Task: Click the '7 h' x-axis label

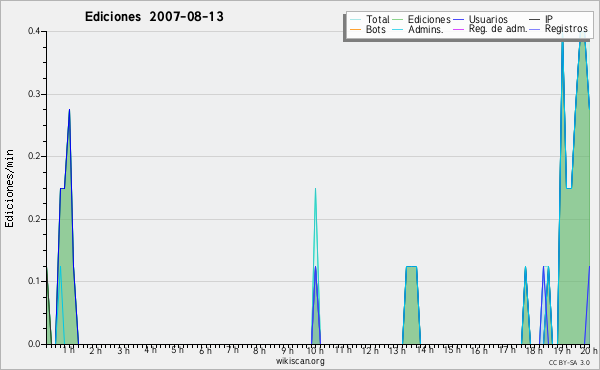Action: (x=232, y=350)
